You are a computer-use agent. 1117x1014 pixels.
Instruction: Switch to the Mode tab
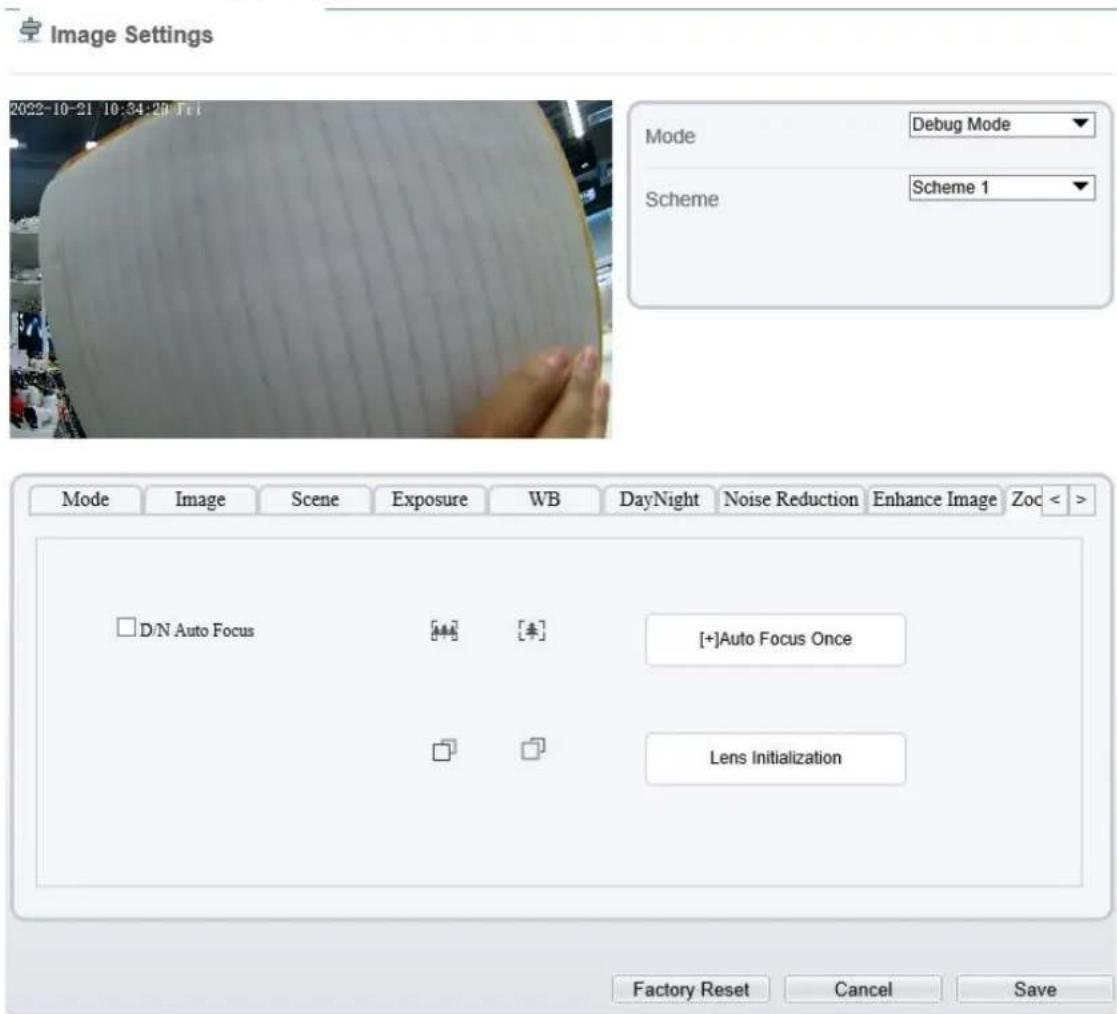coord(85,500)
